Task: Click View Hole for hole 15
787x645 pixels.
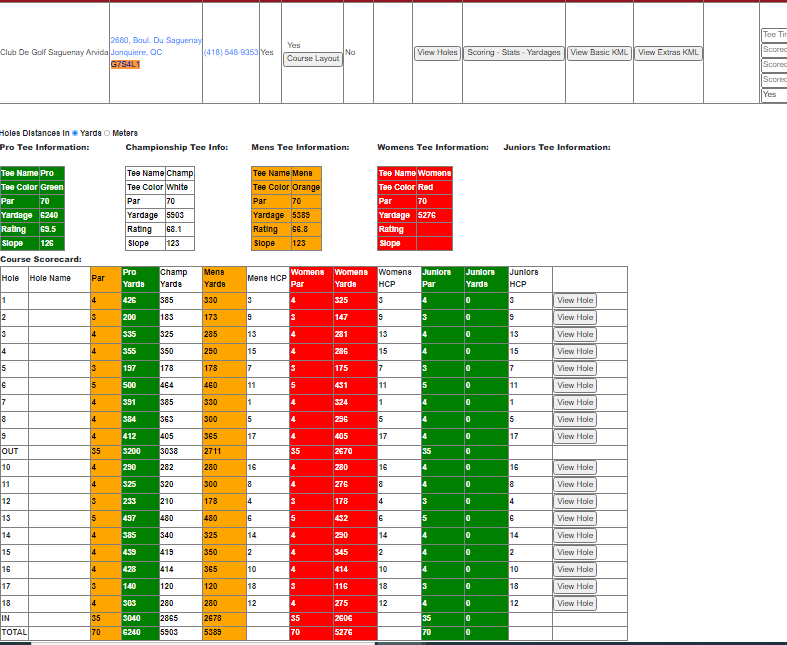Action: coord(575,553)
